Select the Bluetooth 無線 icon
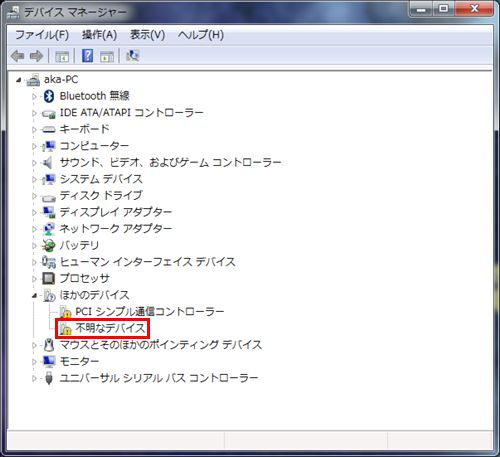 49,96
